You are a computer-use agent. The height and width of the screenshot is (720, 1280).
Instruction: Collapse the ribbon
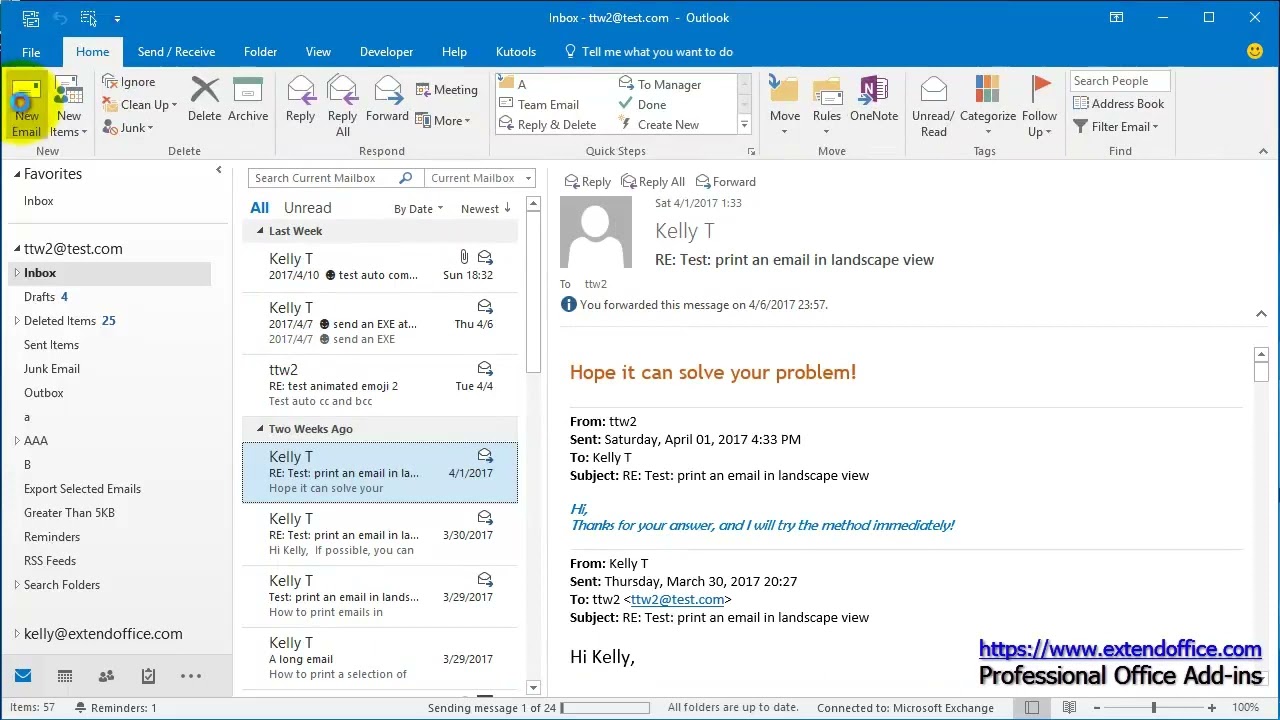tap(1264, 152)
